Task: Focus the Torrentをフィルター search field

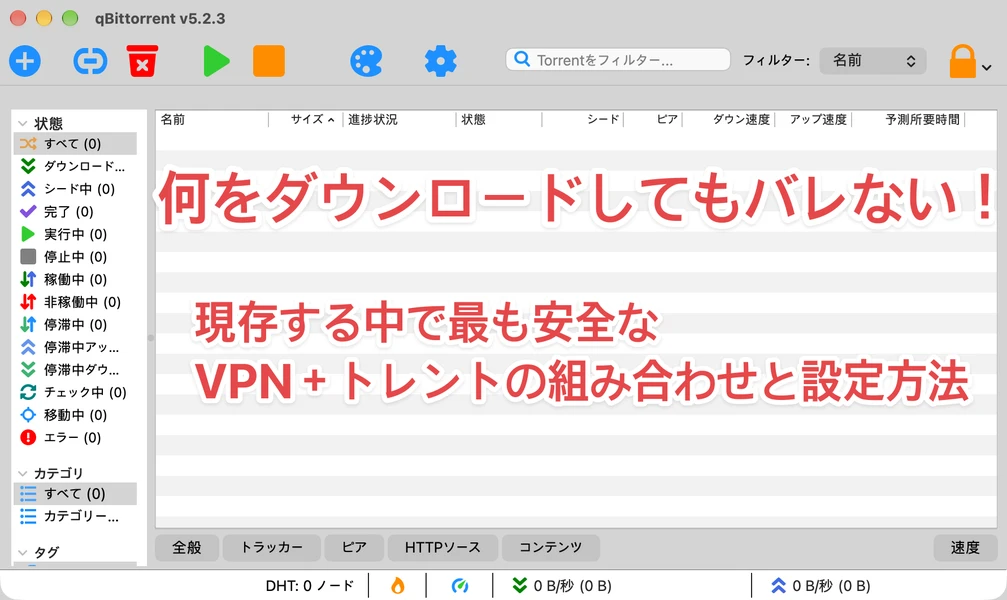Action: pos(618,60)
